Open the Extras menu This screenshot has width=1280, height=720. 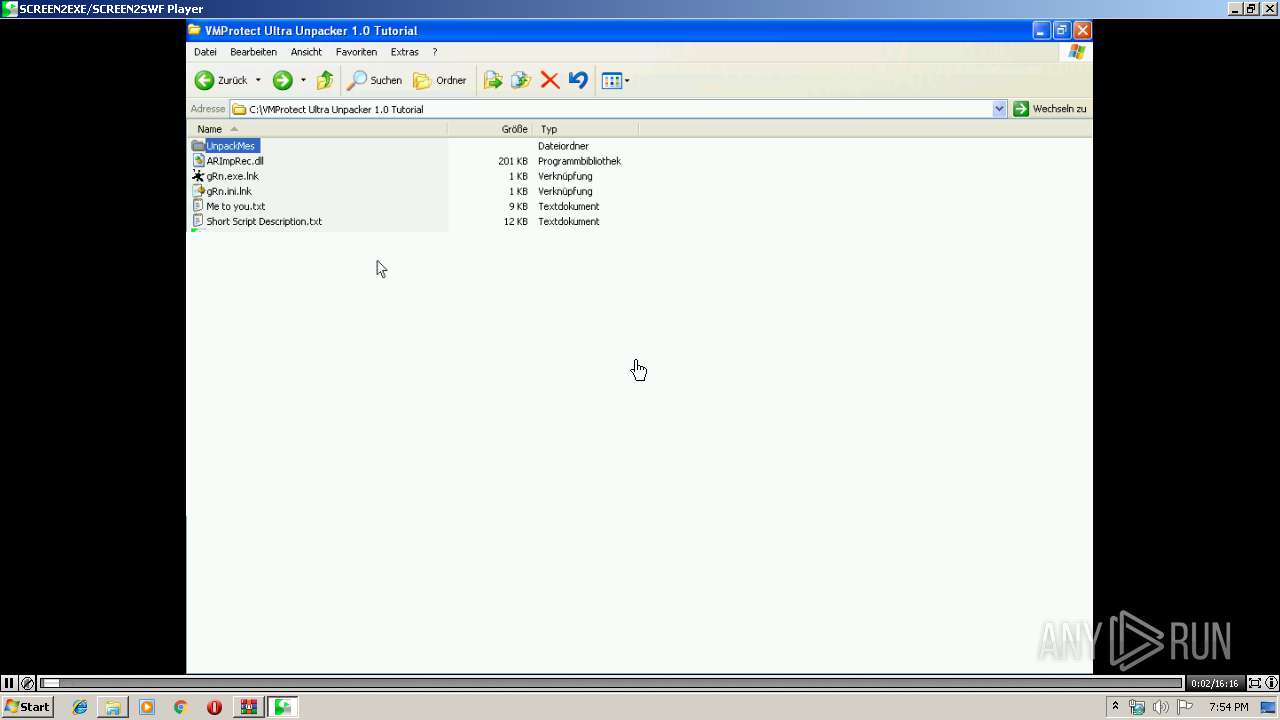pyautogui.click(x=405, y=52)
